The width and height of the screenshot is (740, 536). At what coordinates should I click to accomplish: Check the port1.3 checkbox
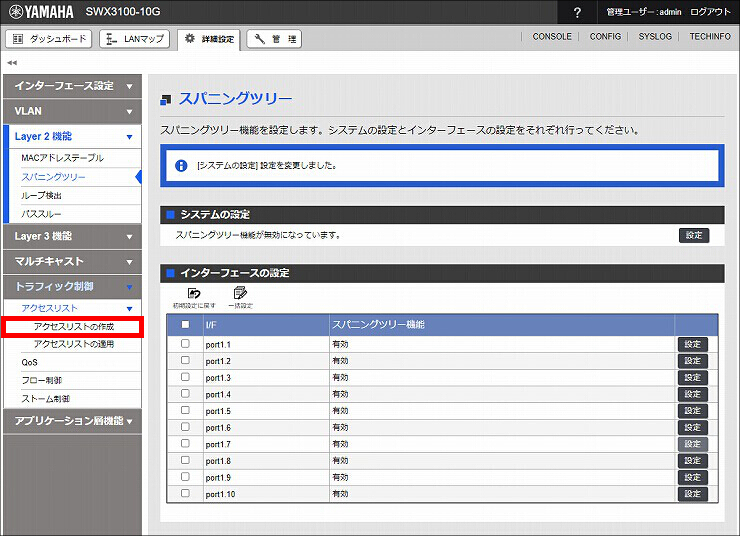pyautogui.click(x=185, y=377)
